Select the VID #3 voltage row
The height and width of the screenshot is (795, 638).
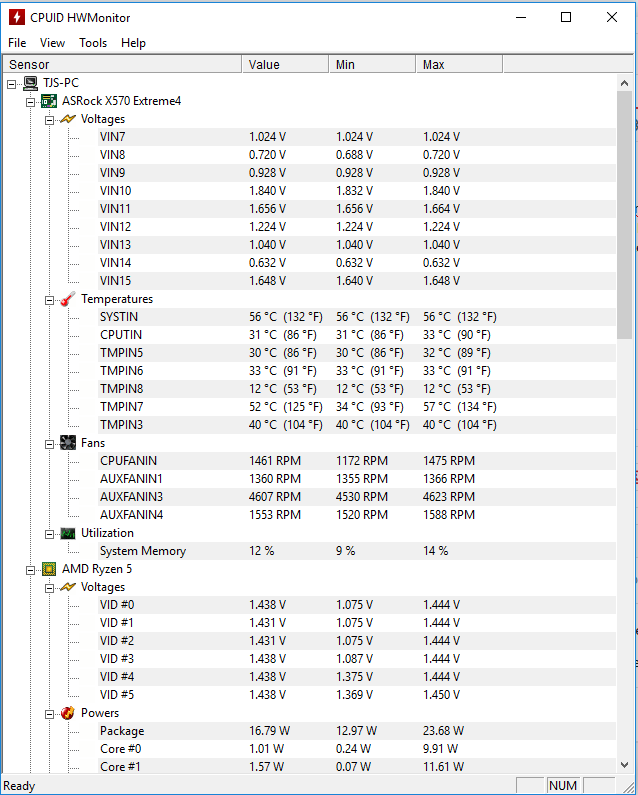coord(357,659)
